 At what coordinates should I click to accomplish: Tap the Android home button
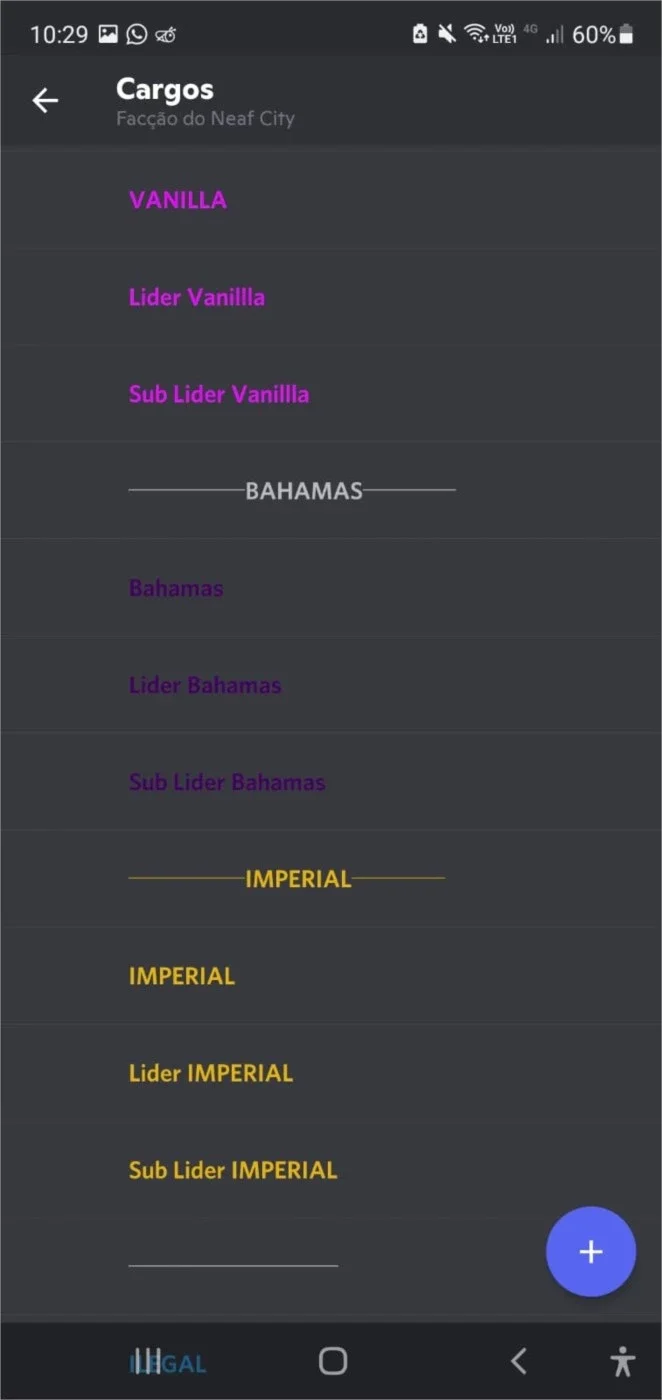point(332,1360)
